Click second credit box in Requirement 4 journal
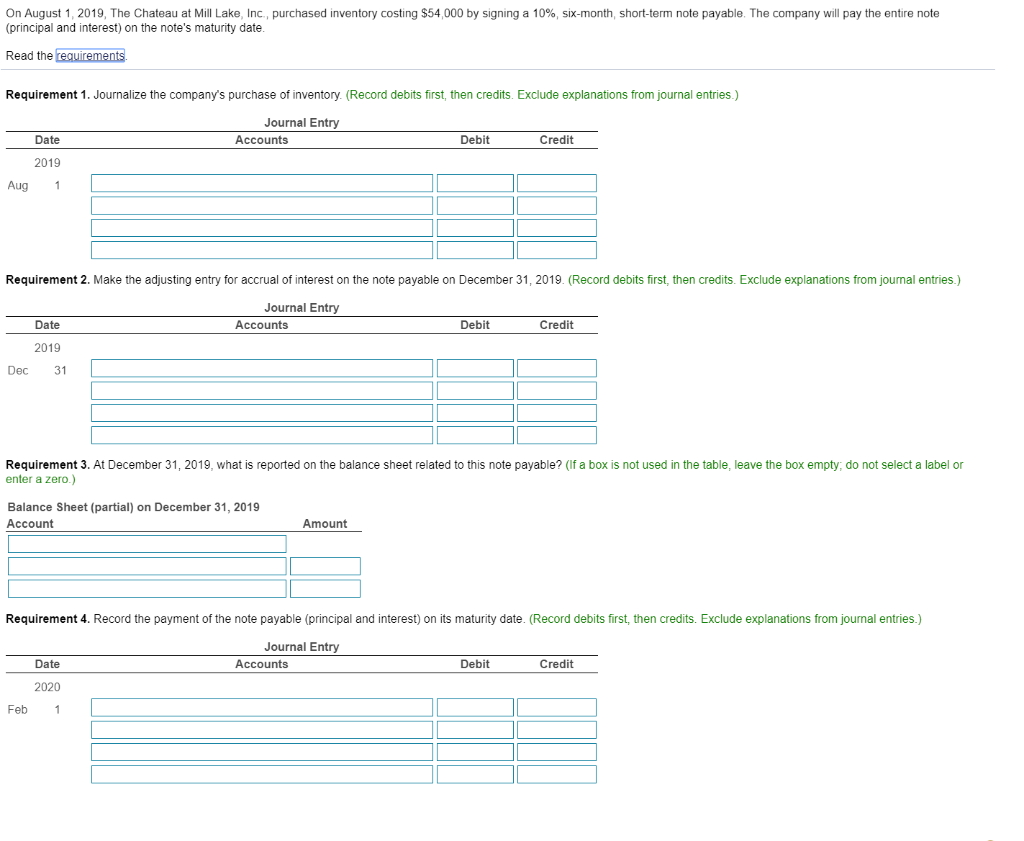Viewport: 1024px width, 841px height. click(x=557, y=729)
